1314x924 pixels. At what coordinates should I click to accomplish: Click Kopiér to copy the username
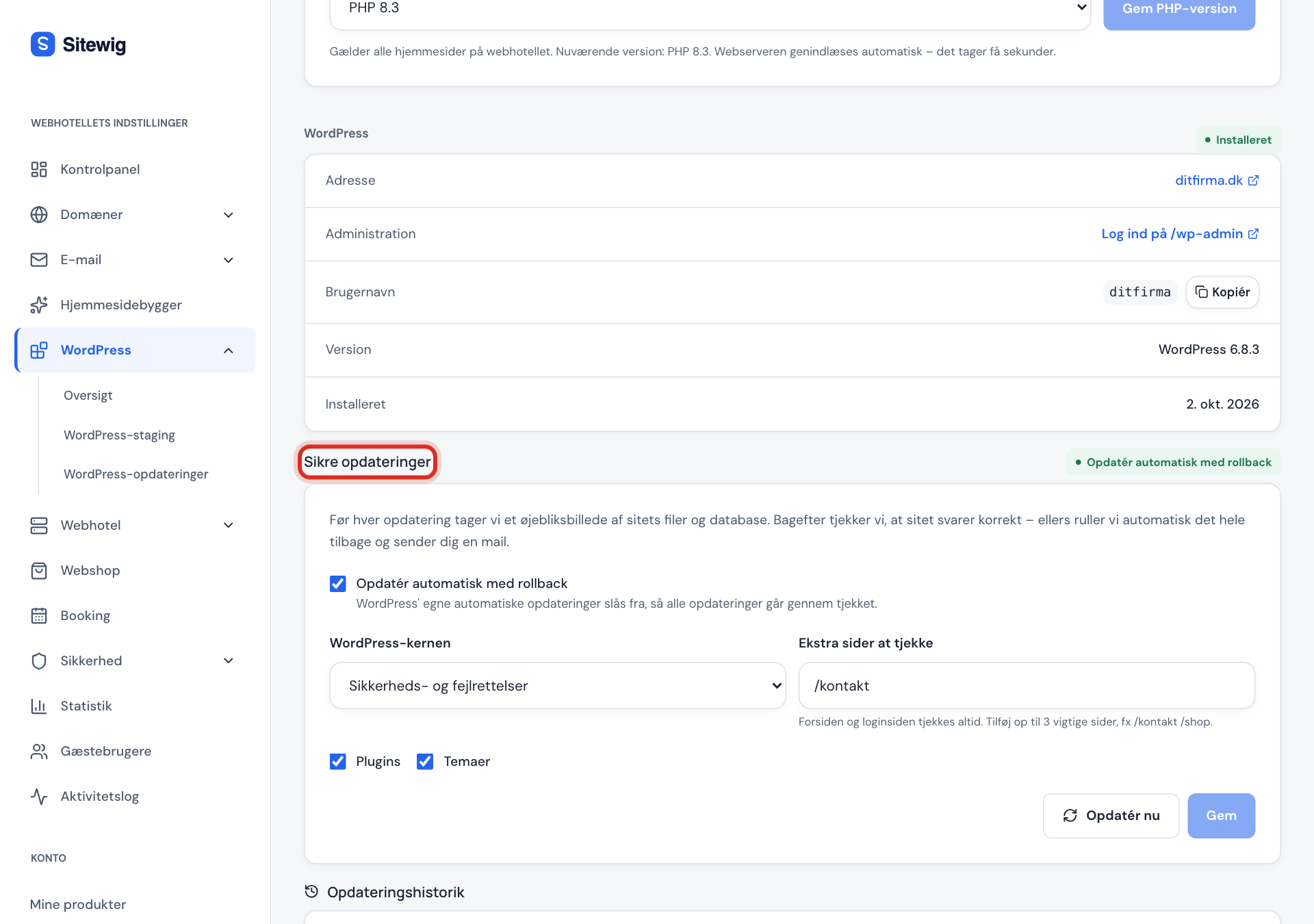coord(1222,292)
